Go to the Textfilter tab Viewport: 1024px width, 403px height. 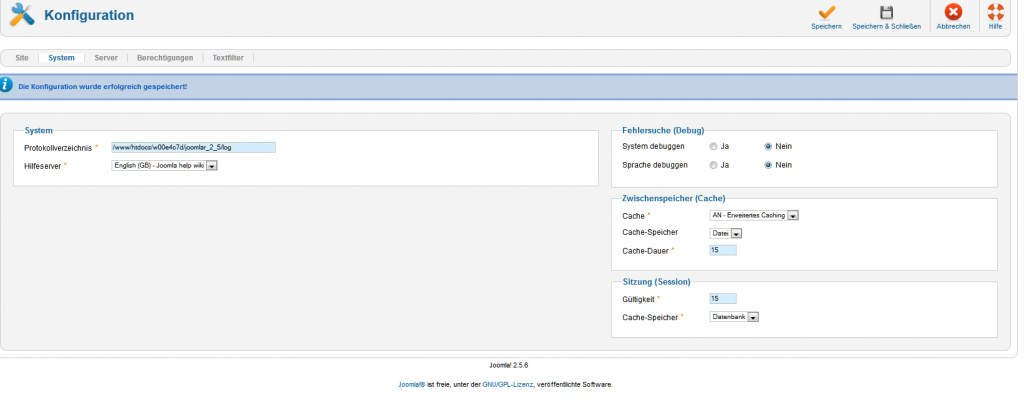[229, 58]
